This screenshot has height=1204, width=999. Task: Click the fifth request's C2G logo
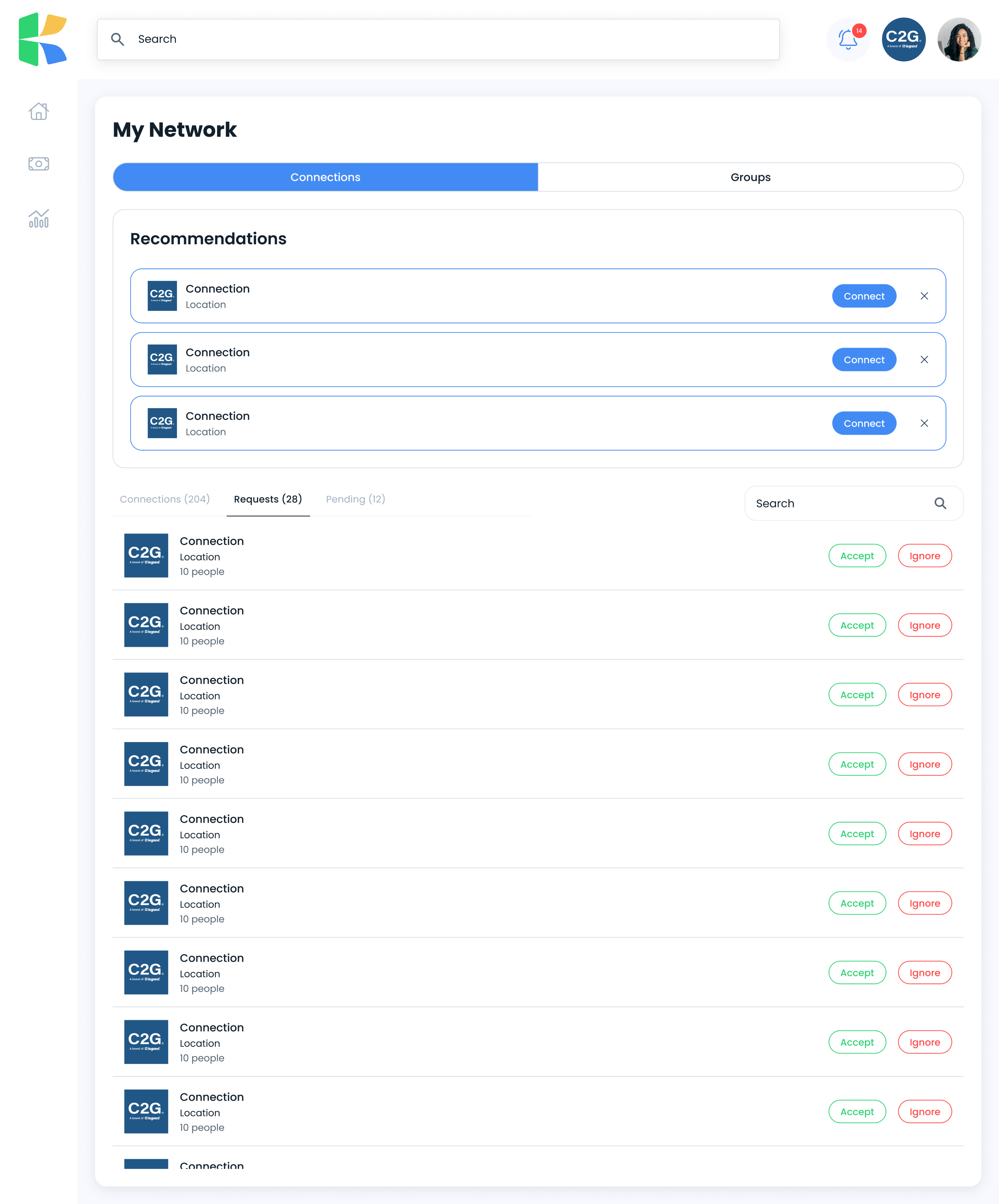[x=146, y=833]
